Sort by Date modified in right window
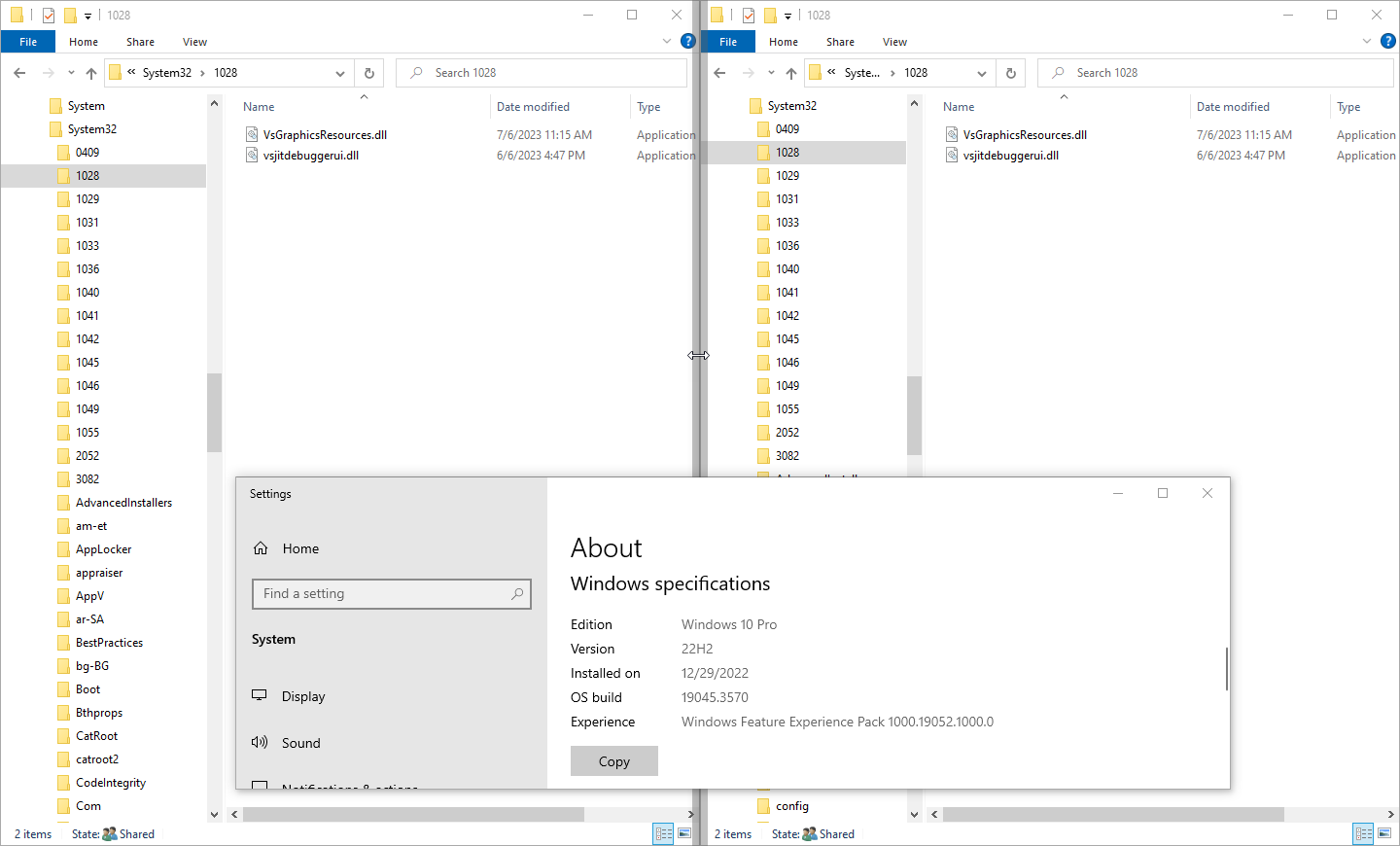 pos(1233,107)
